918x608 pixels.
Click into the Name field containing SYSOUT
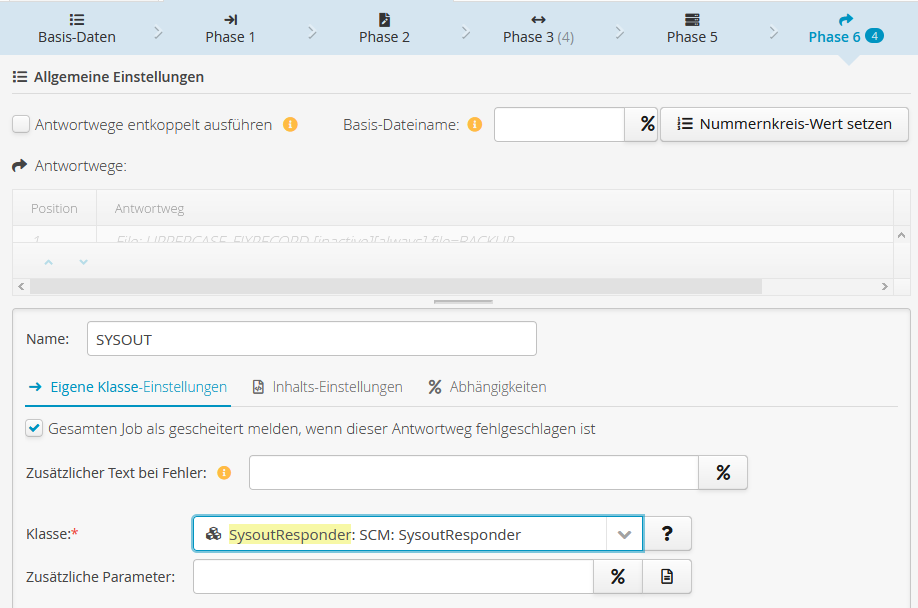click(311, 339)
